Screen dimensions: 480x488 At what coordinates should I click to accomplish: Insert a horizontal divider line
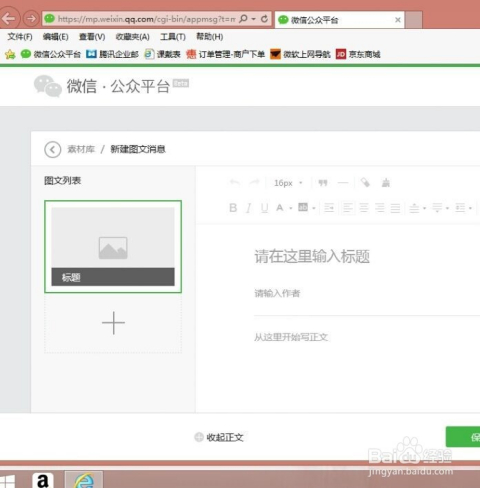(x=343, y=183)
